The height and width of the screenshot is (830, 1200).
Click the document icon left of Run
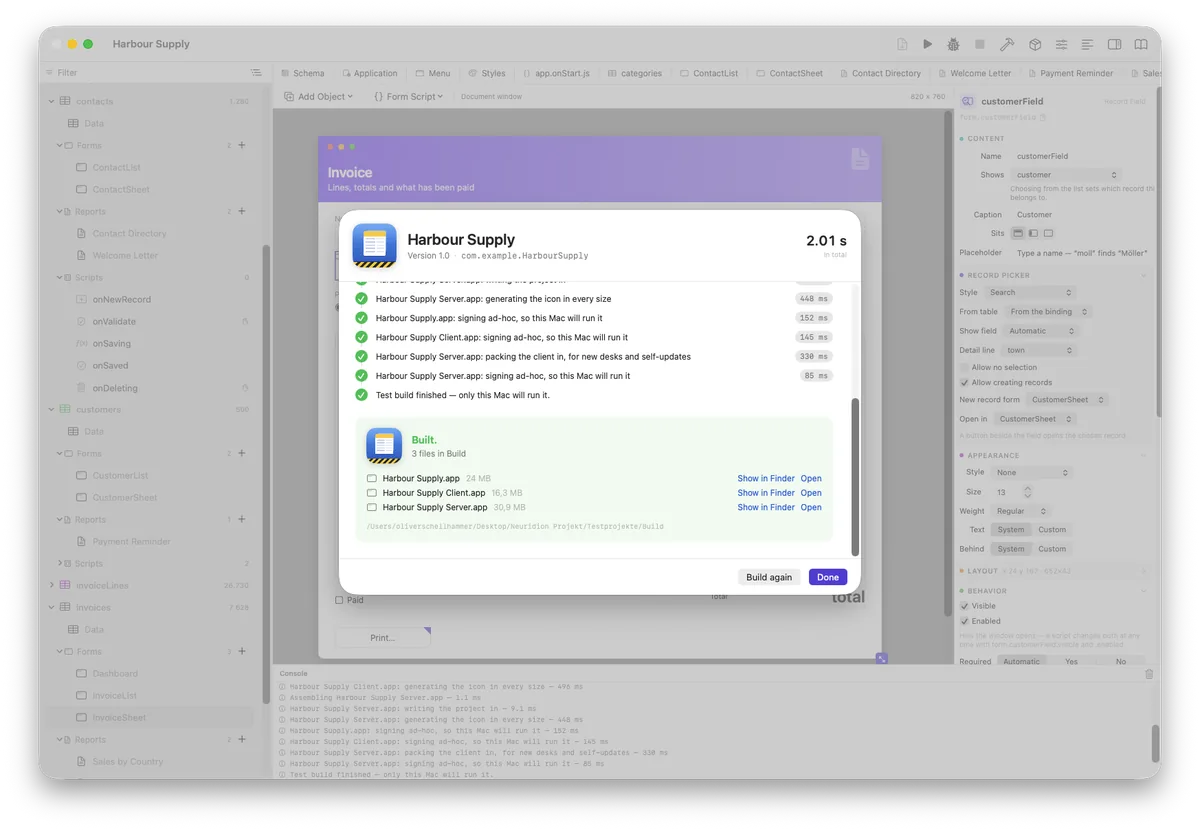pyautogui.click(x=902, y=44)
